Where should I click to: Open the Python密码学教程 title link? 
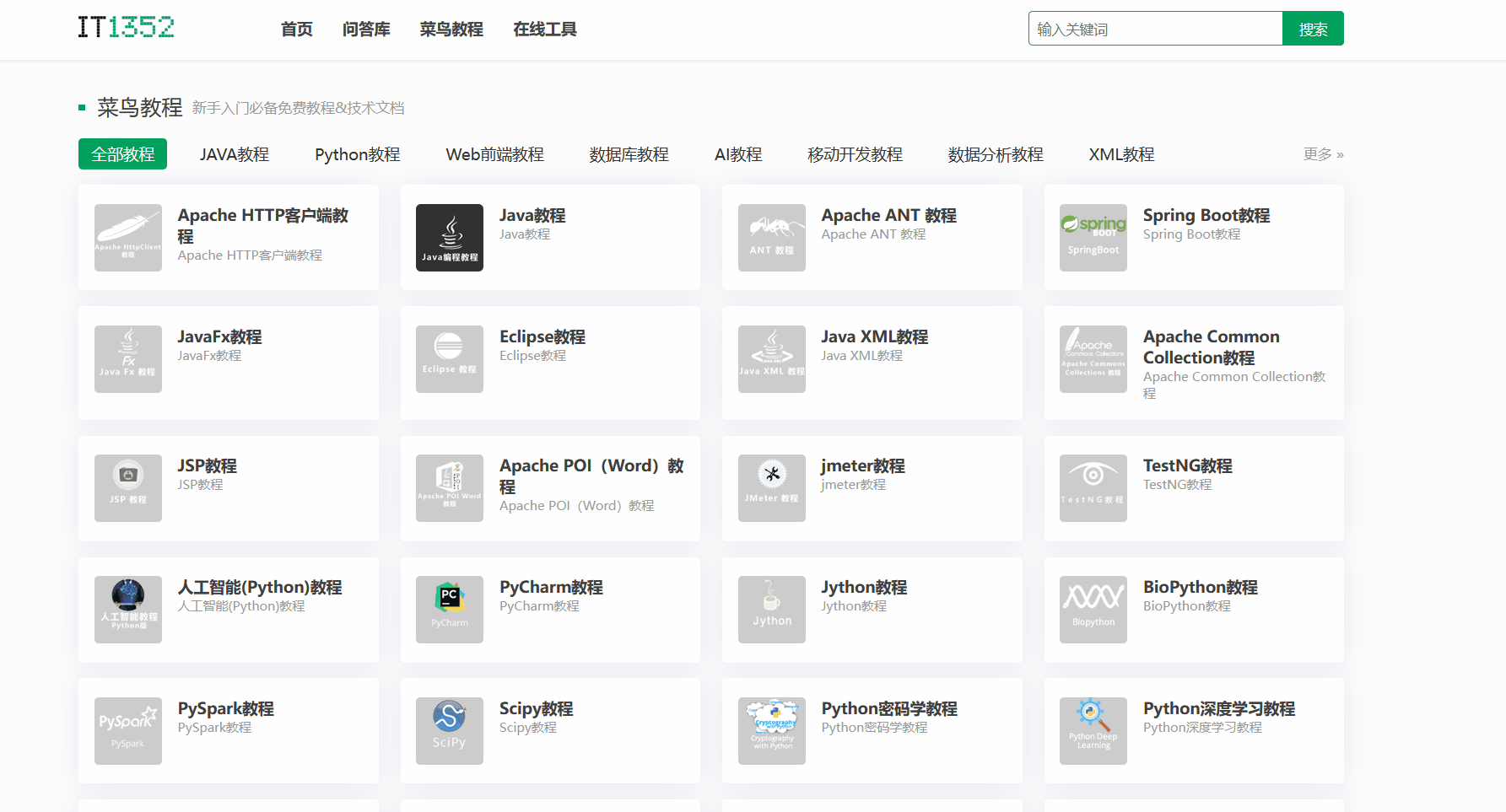click(889, 708)
